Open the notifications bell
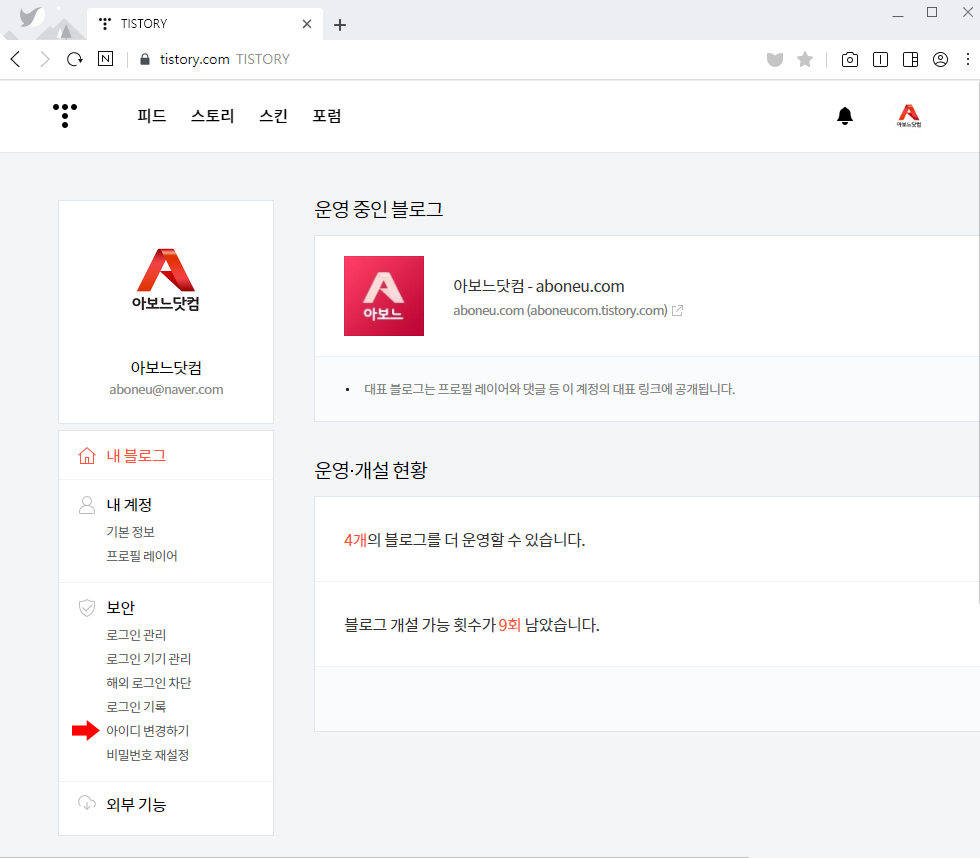The height and width of the screenshot is (858, 980). (844, 116)
